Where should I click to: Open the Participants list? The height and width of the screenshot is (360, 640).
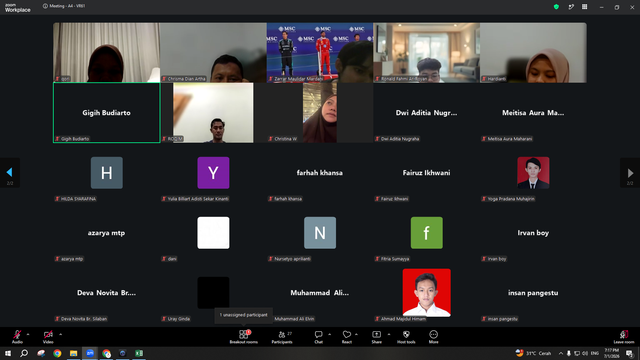pos(282,337)
